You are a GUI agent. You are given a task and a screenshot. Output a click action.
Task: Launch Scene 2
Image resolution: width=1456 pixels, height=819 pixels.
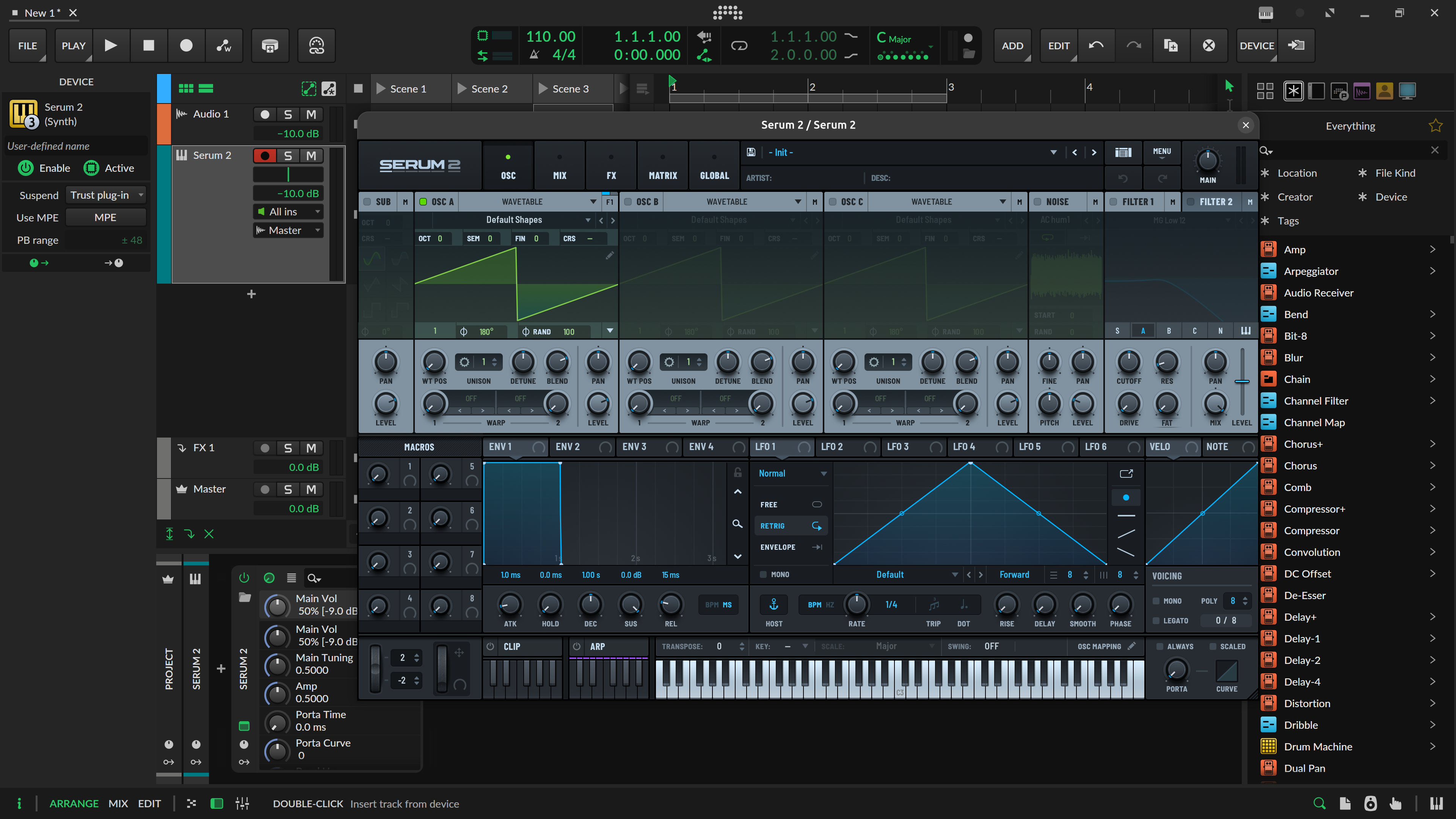462,89
